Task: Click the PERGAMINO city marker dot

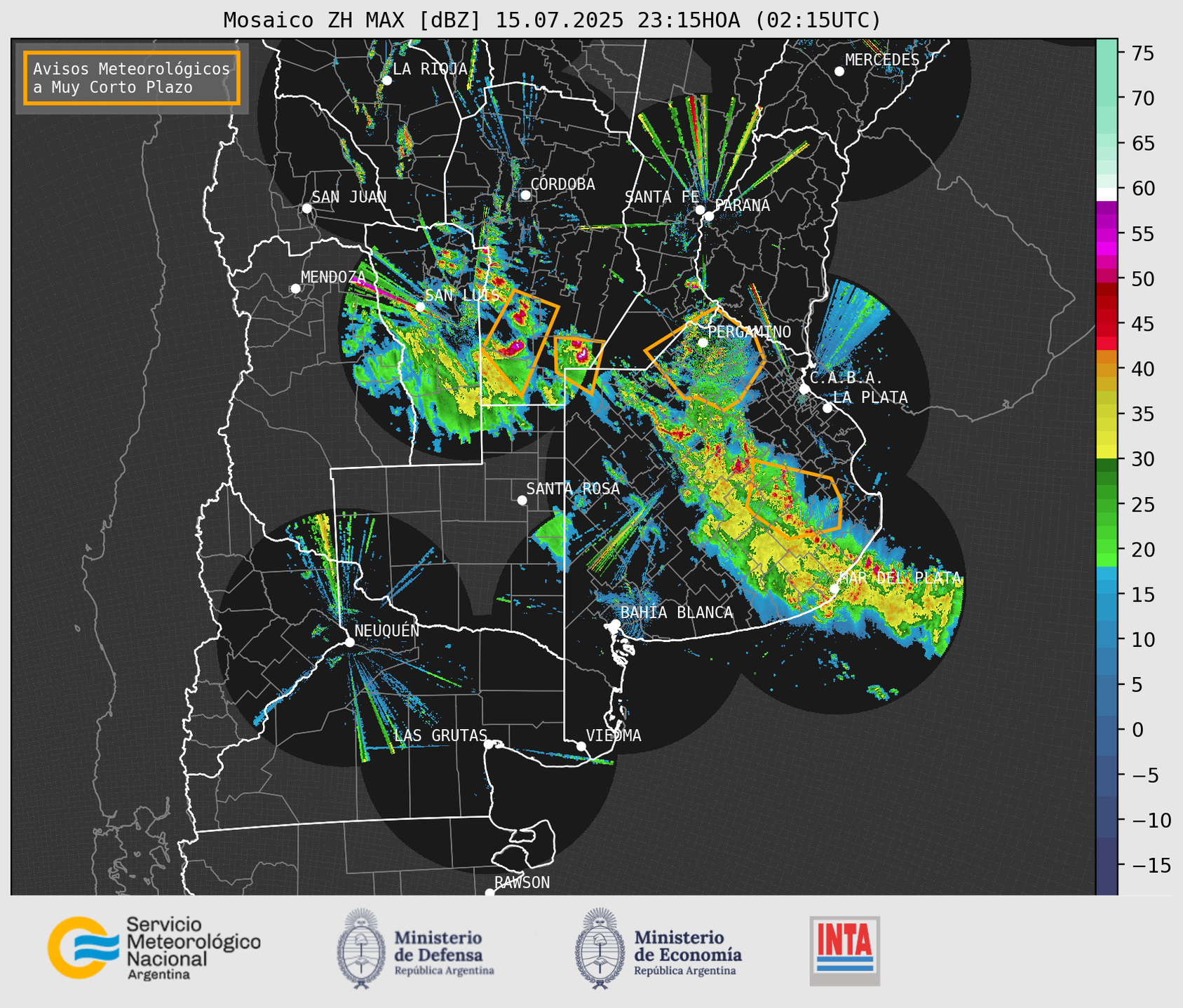Action: (703, 343)
